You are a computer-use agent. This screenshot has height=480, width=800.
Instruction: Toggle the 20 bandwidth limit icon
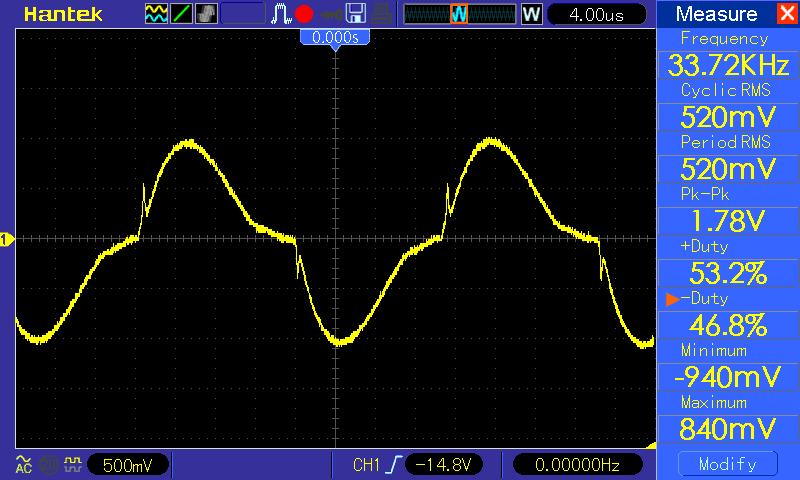click(x=48, y=465)
